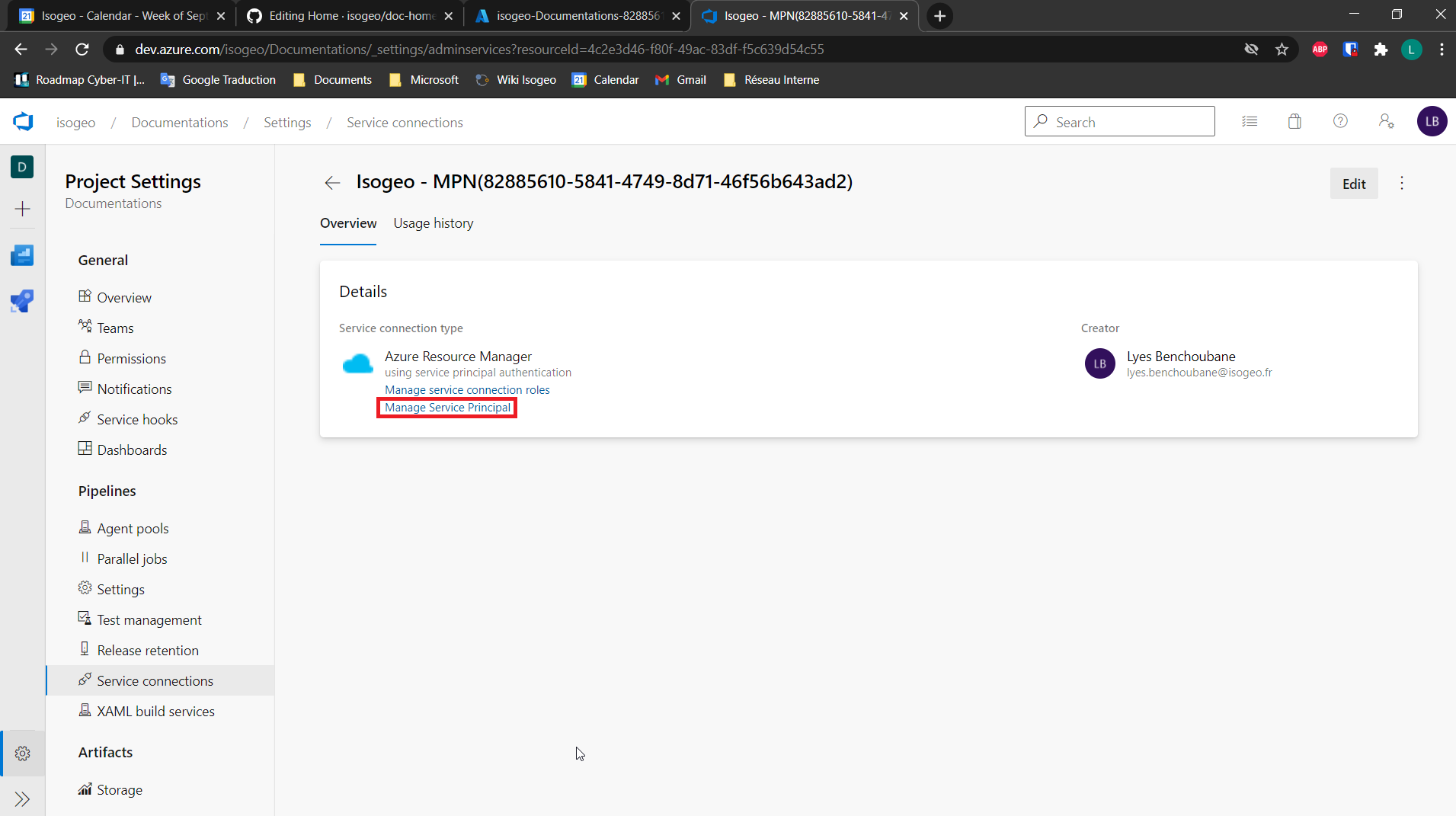Open the Documentations project tile icon

[22, 167]
